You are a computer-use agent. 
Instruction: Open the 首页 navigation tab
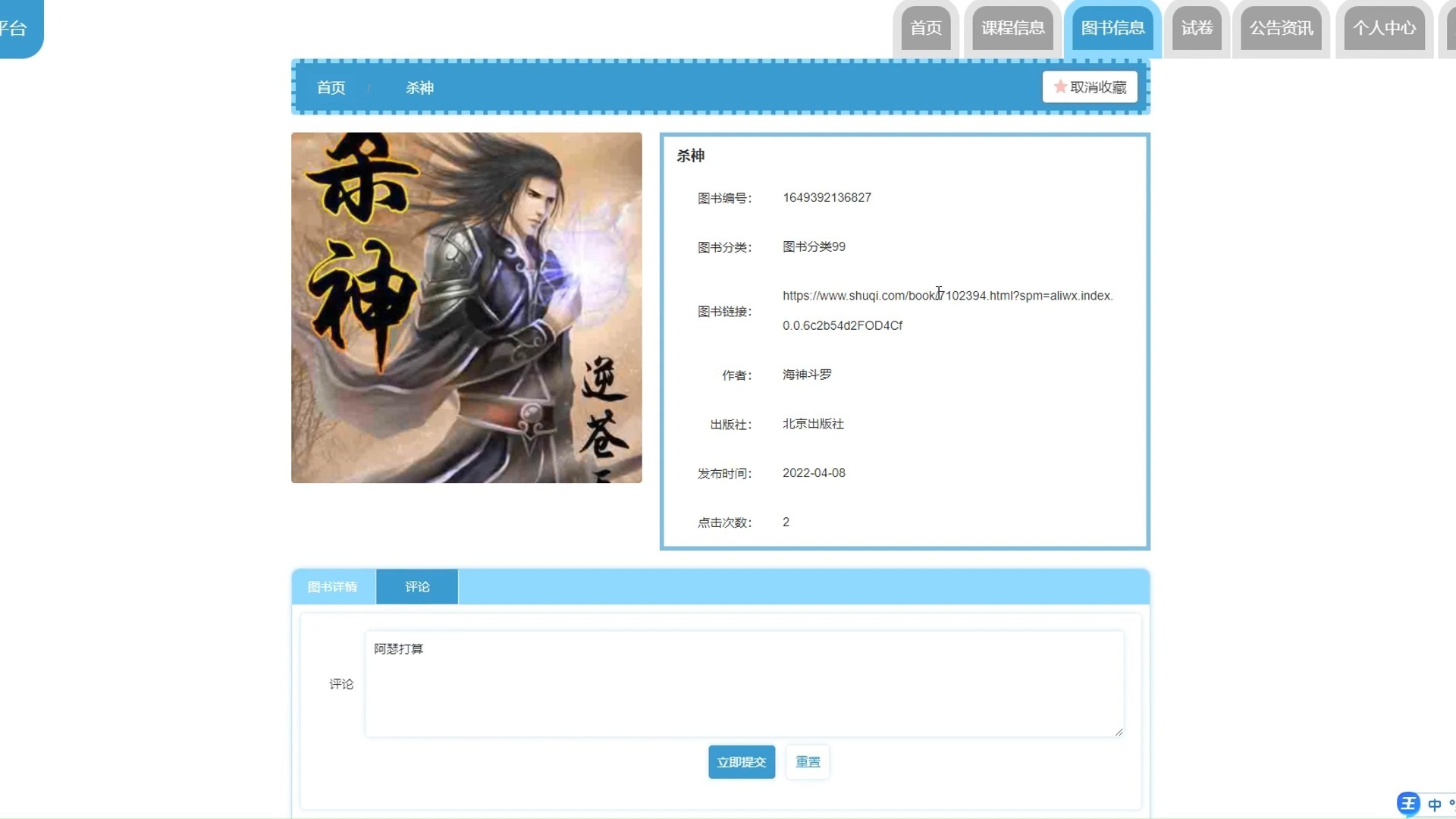click(x=926, y=28)
